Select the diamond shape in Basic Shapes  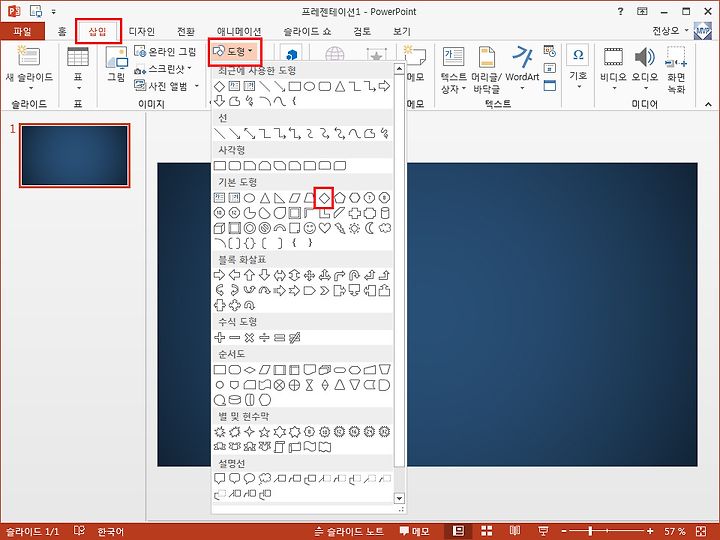point(324,198)
